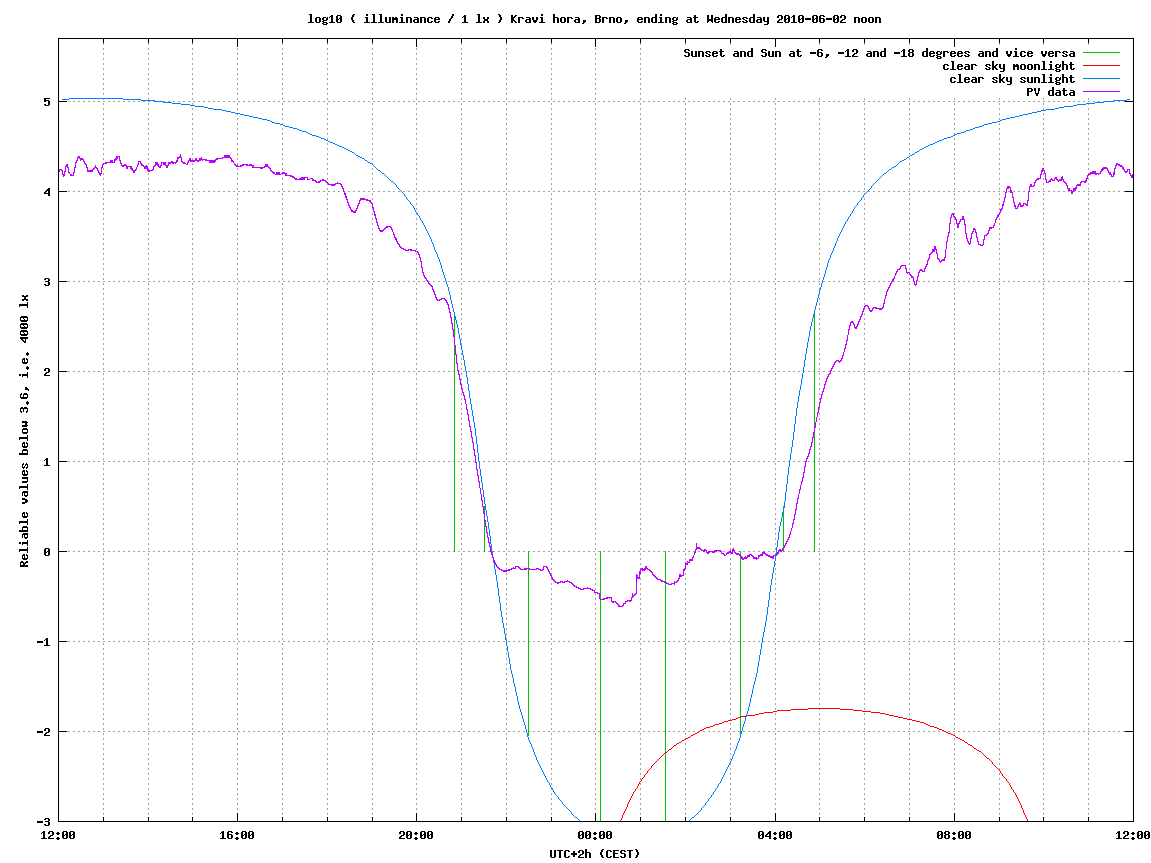1151x863 pixels.
Task: Click the chart title text at top
Action: (594, 19)
